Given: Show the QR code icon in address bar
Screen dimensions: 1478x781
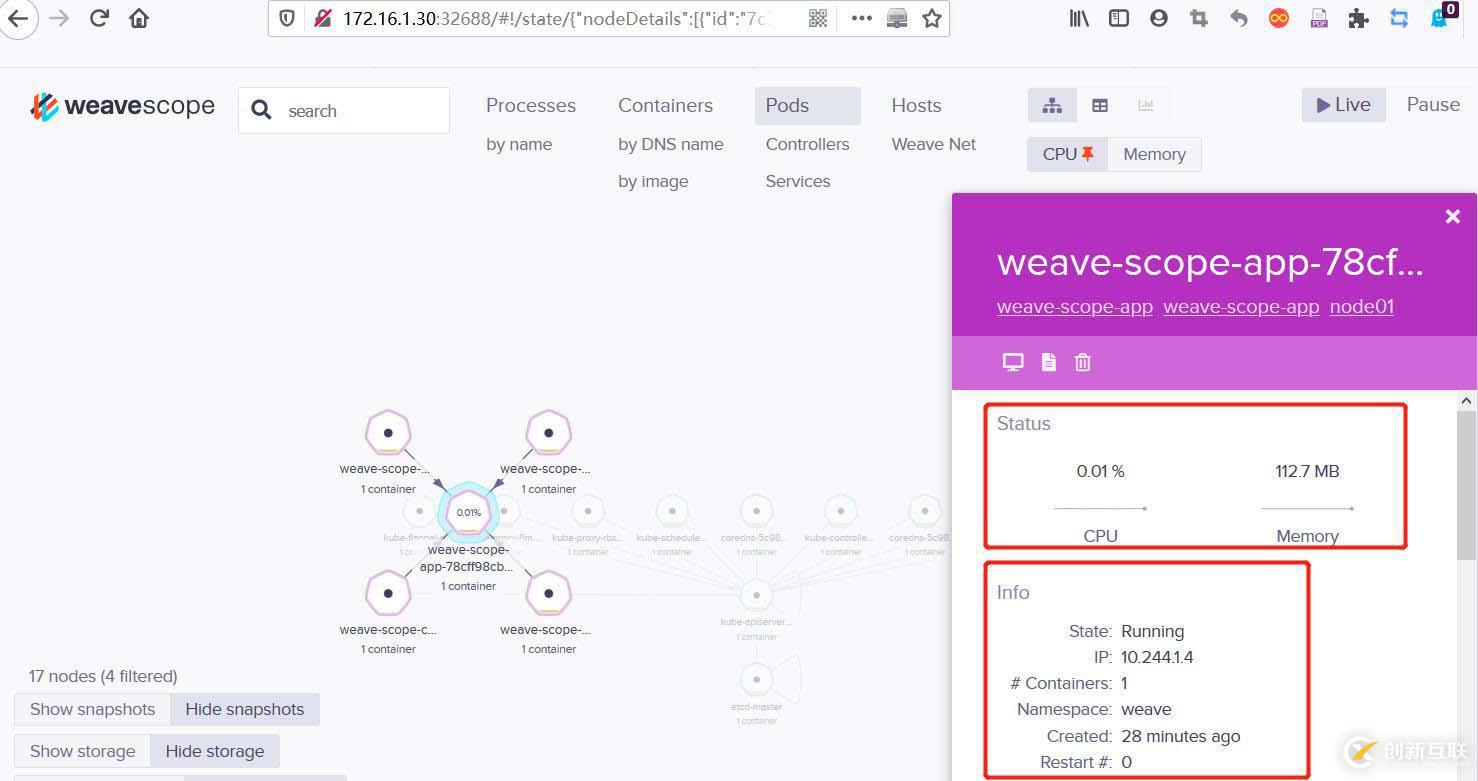Looking at the screenshot, I should pos(818,18).
